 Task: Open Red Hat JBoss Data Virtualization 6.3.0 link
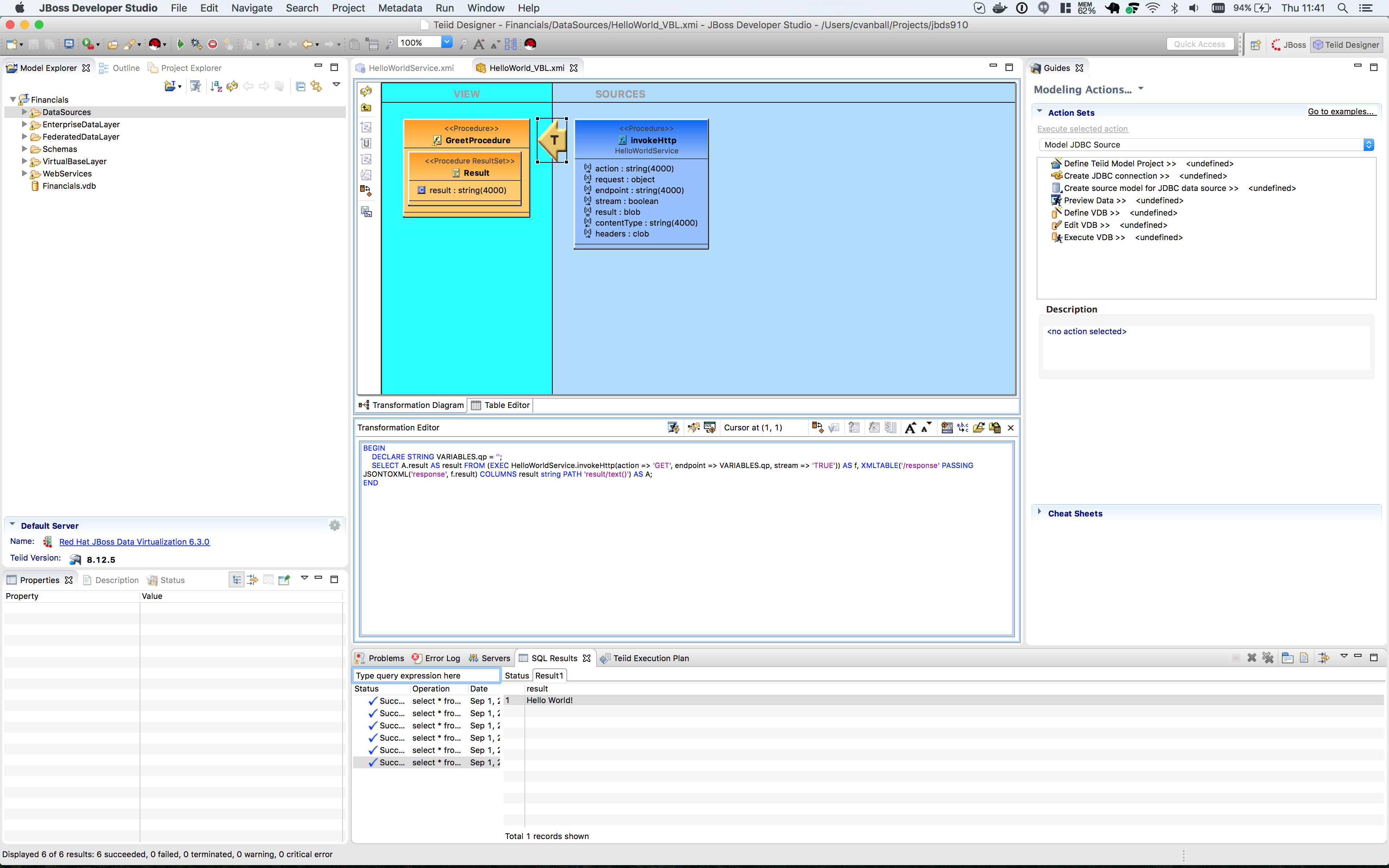coord(134,542)
